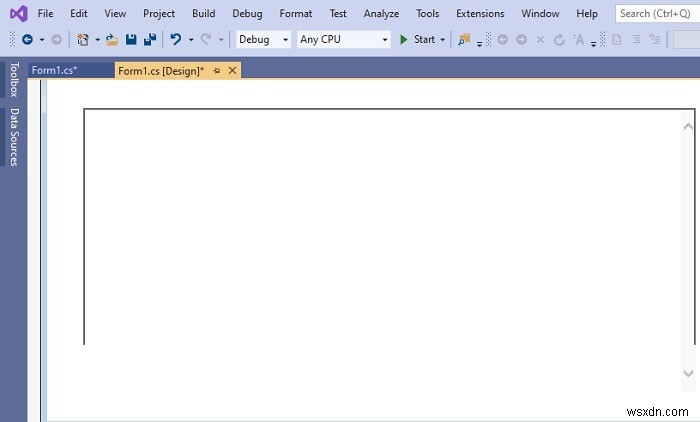Open the Debug menu
The height and width of the screenshot is (422, 700).
247,14
